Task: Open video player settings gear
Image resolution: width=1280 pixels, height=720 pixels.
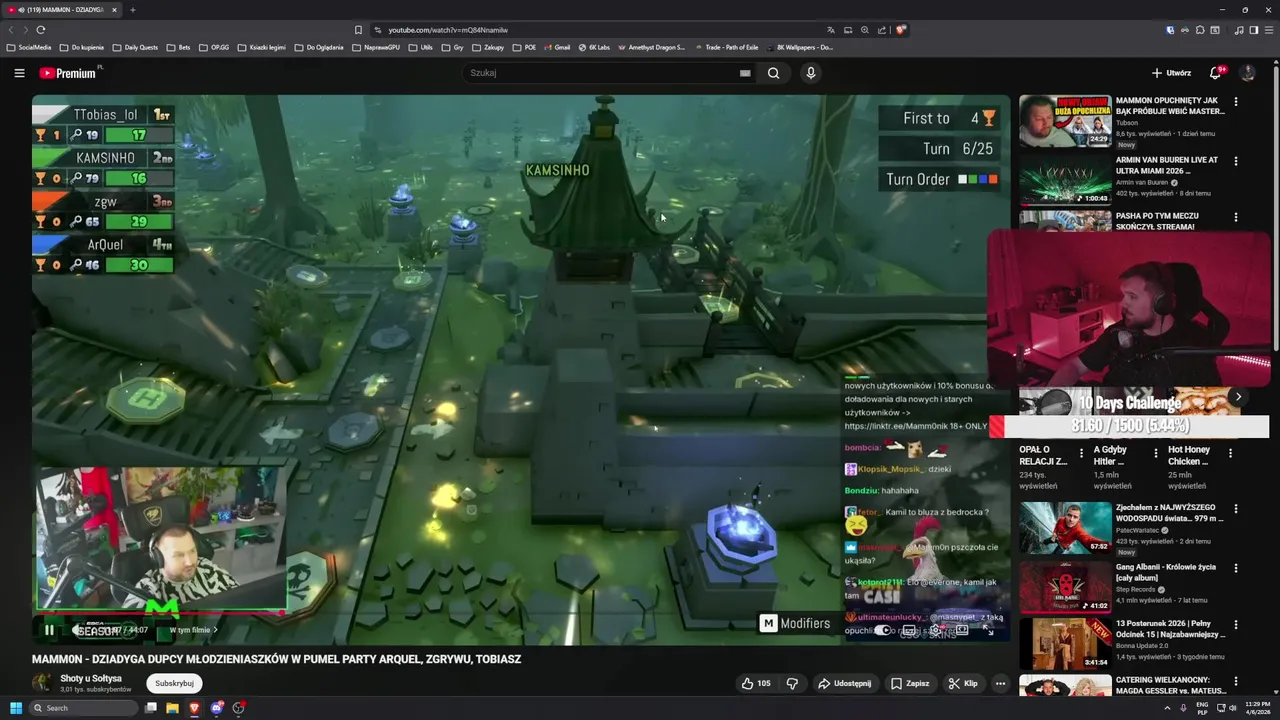Action: coord(935,630)
